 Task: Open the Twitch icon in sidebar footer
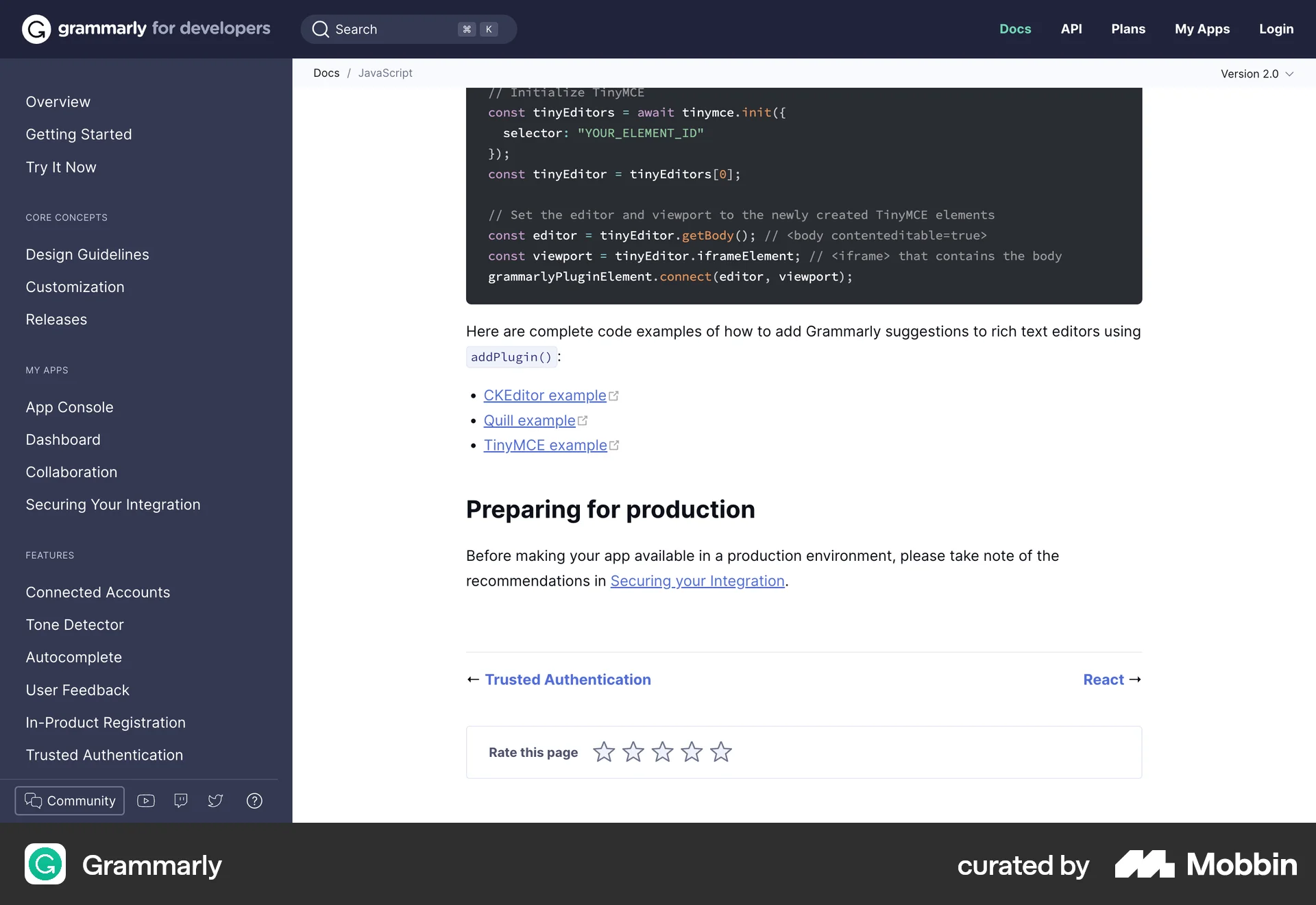180,800
